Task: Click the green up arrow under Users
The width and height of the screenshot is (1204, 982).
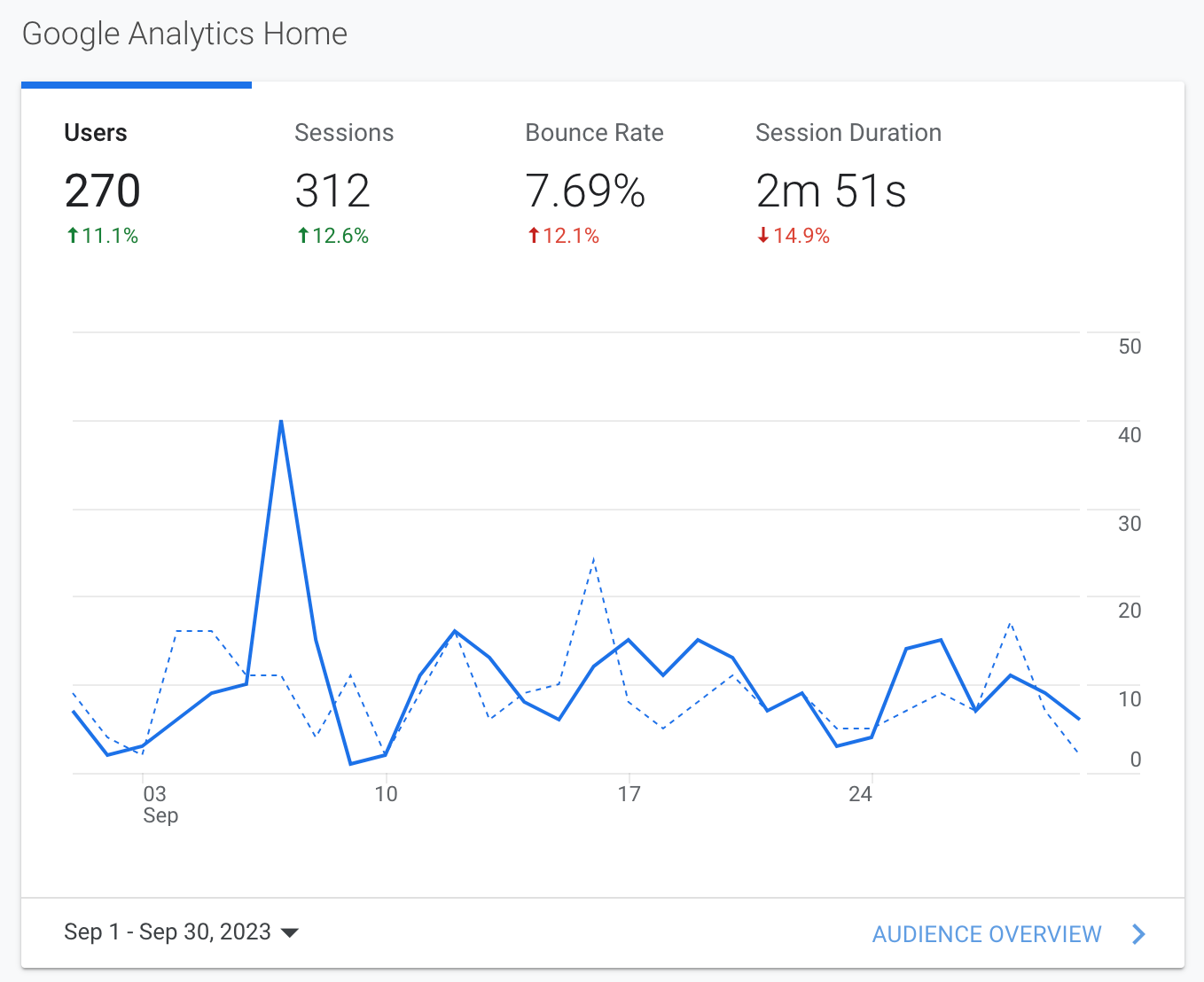Action: [x=73, y=236]
